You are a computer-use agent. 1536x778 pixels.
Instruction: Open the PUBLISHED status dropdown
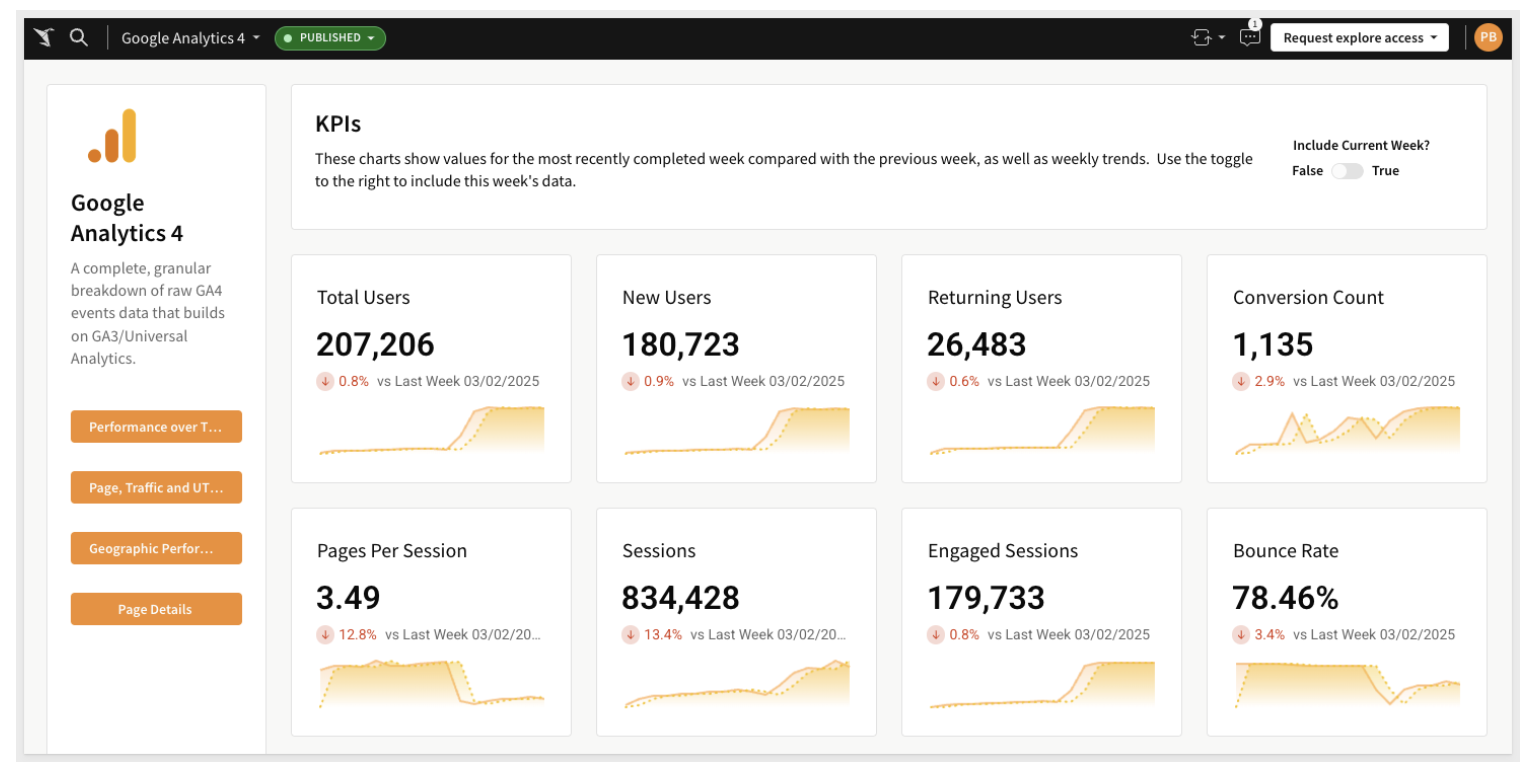pyautogui.click(x=330, y=38)
